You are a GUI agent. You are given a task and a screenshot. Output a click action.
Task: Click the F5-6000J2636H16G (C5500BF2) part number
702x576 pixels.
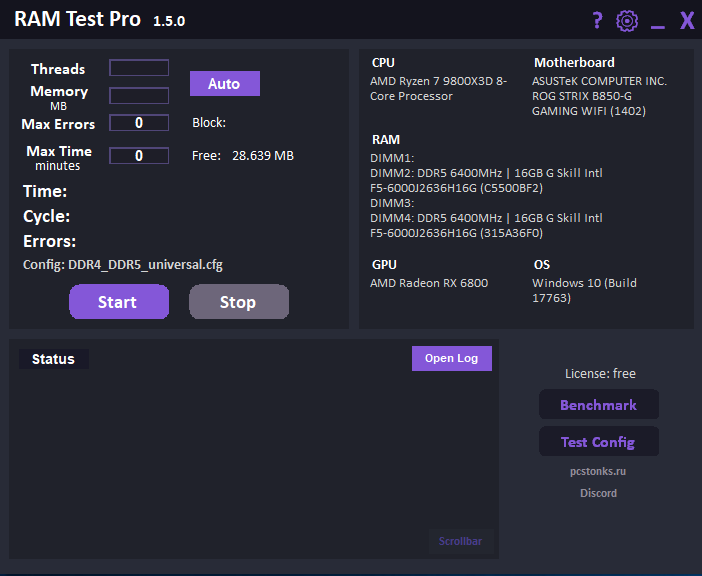[x=456, y=188]
